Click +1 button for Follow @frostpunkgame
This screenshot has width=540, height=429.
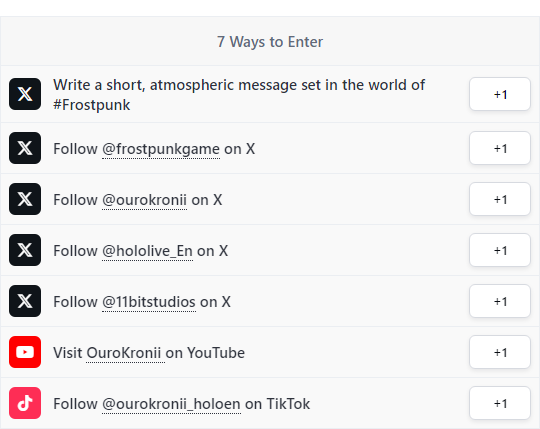pos(500,148)
